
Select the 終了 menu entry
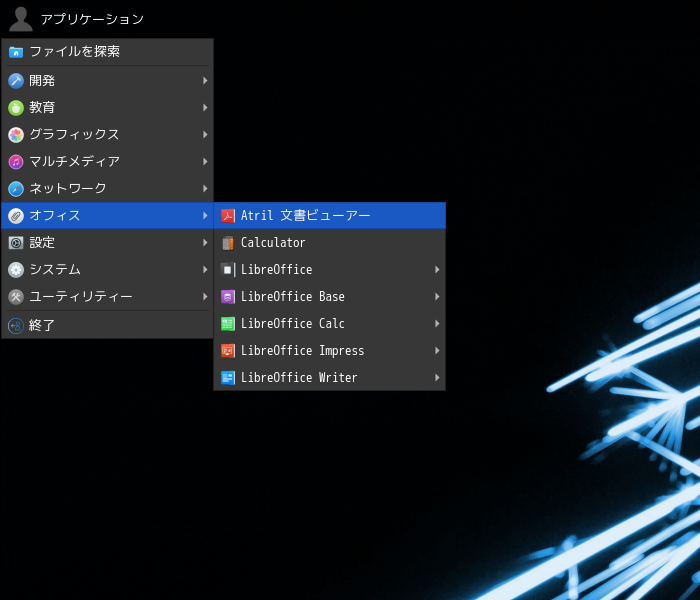click(x=107, y=326)
